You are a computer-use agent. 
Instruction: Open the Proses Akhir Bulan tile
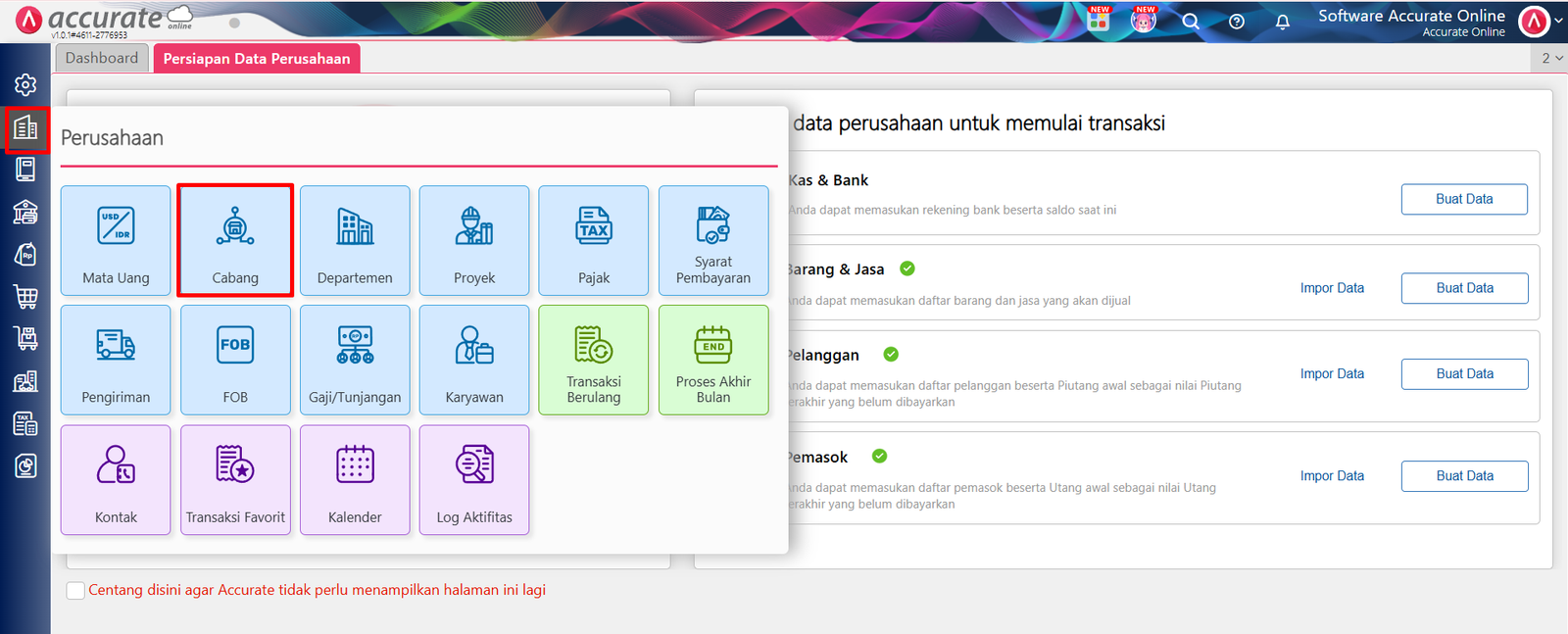click(713, 360)
